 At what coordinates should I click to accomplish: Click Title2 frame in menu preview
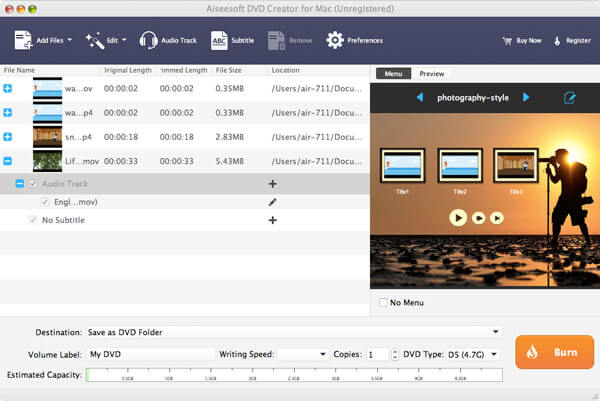(460, 165)
